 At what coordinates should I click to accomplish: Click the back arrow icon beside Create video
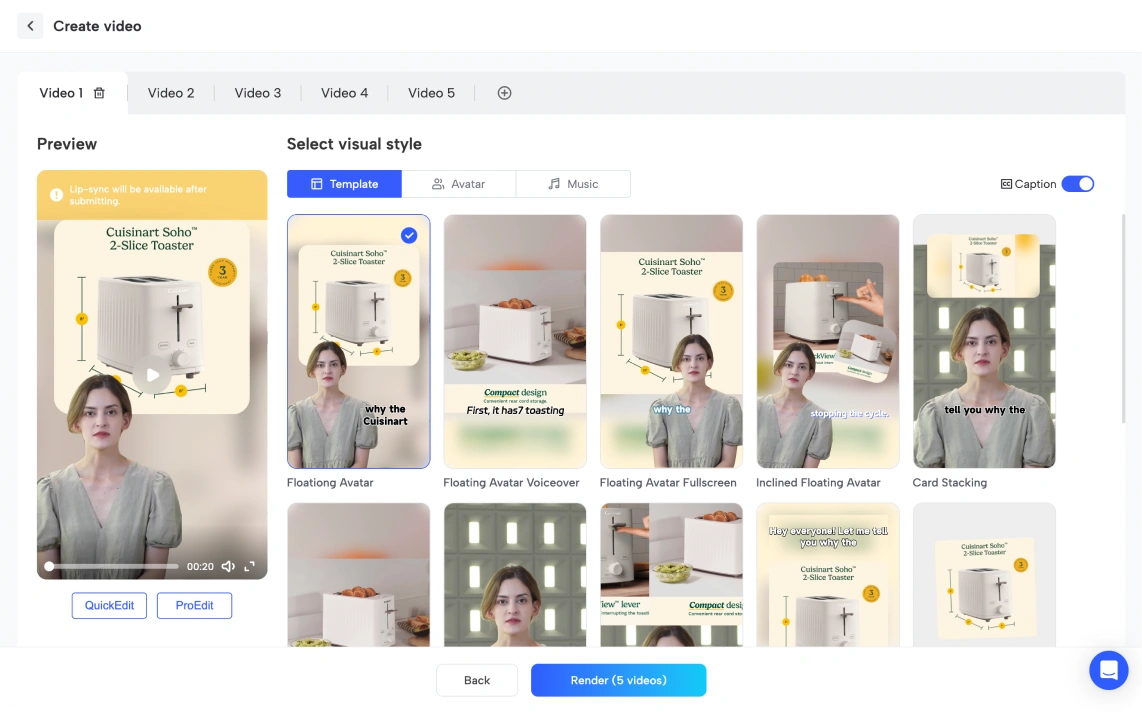click(x=30, y=26)
